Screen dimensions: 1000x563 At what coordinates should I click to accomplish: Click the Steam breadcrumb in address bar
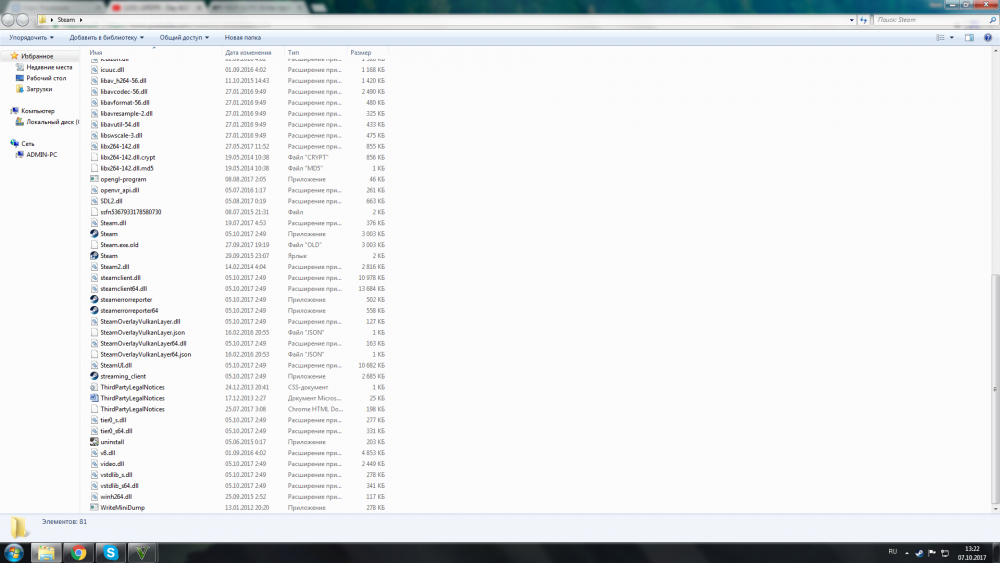coord(66,20)
